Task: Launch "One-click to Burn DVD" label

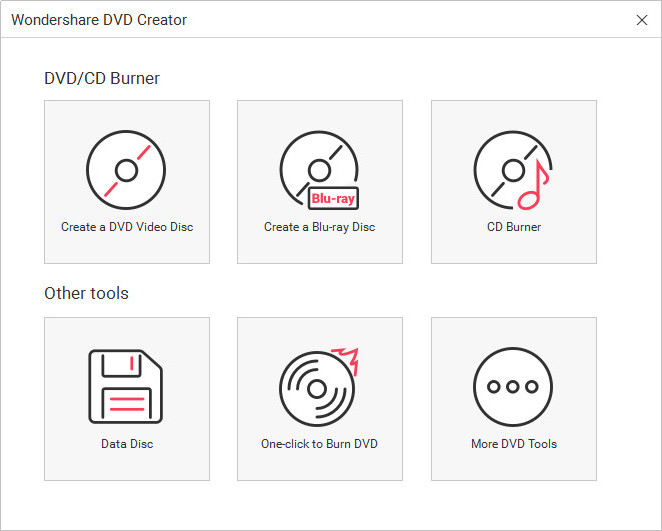Action: click(319, 444)
